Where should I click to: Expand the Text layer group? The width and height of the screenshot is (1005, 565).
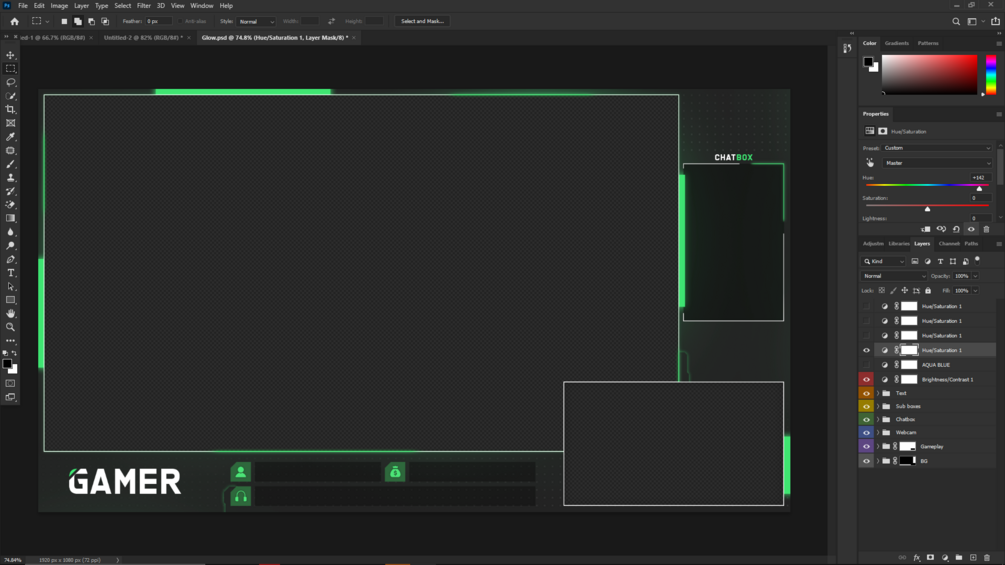(x=878, y=393)
